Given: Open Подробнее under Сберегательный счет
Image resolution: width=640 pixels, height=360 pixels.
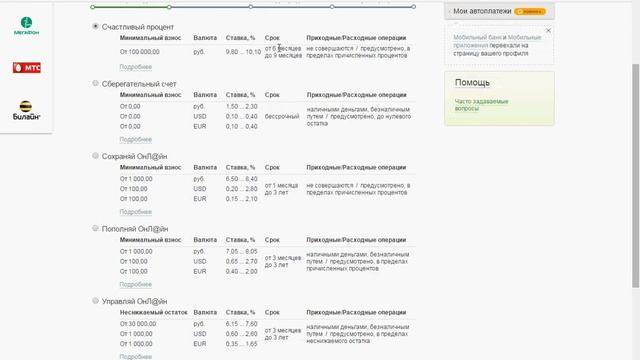Looking at the screenshot, I should (136, 139).
